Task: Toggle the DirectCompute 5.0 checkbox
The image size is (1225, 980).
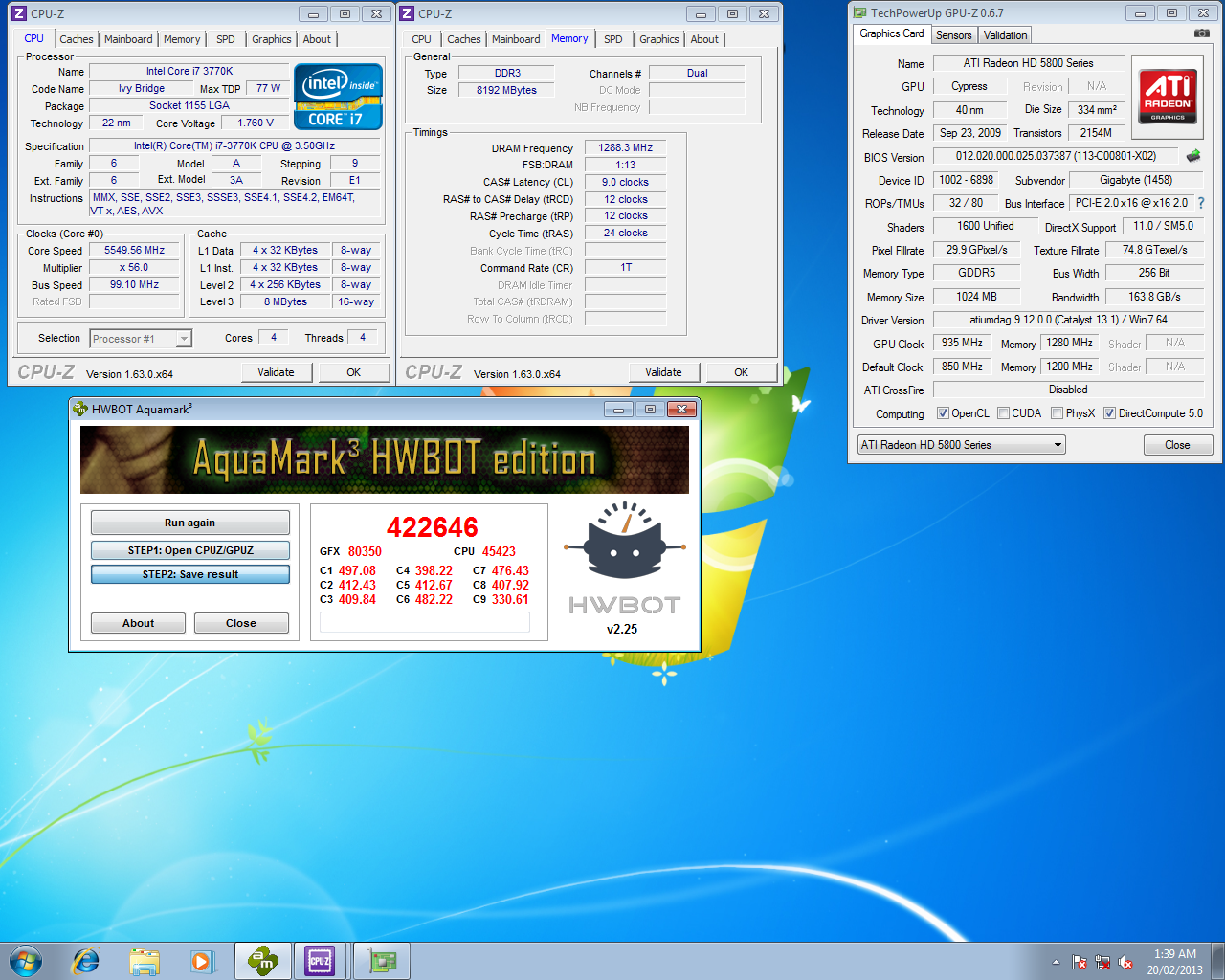Action: click(x=1109, y=413)
